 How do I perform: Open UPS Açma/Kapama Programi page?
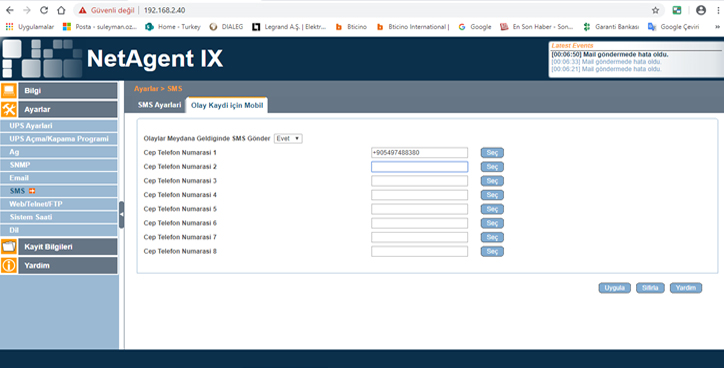point(59,139)
